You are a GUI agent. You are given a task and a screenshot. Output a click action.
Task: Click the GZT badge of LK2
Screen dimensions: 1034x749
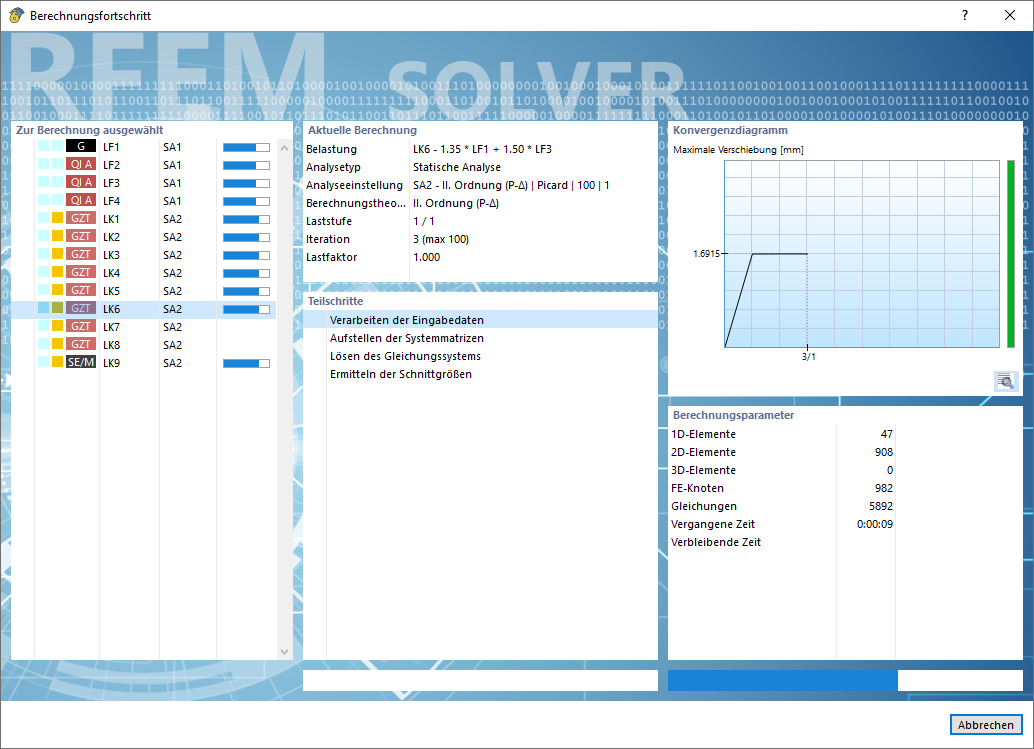(x=81, y=236)
